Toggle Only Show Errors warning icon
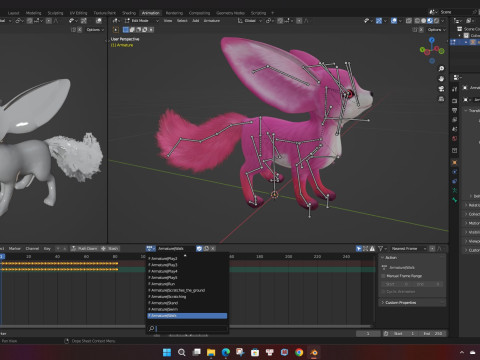 coord(372,249)
